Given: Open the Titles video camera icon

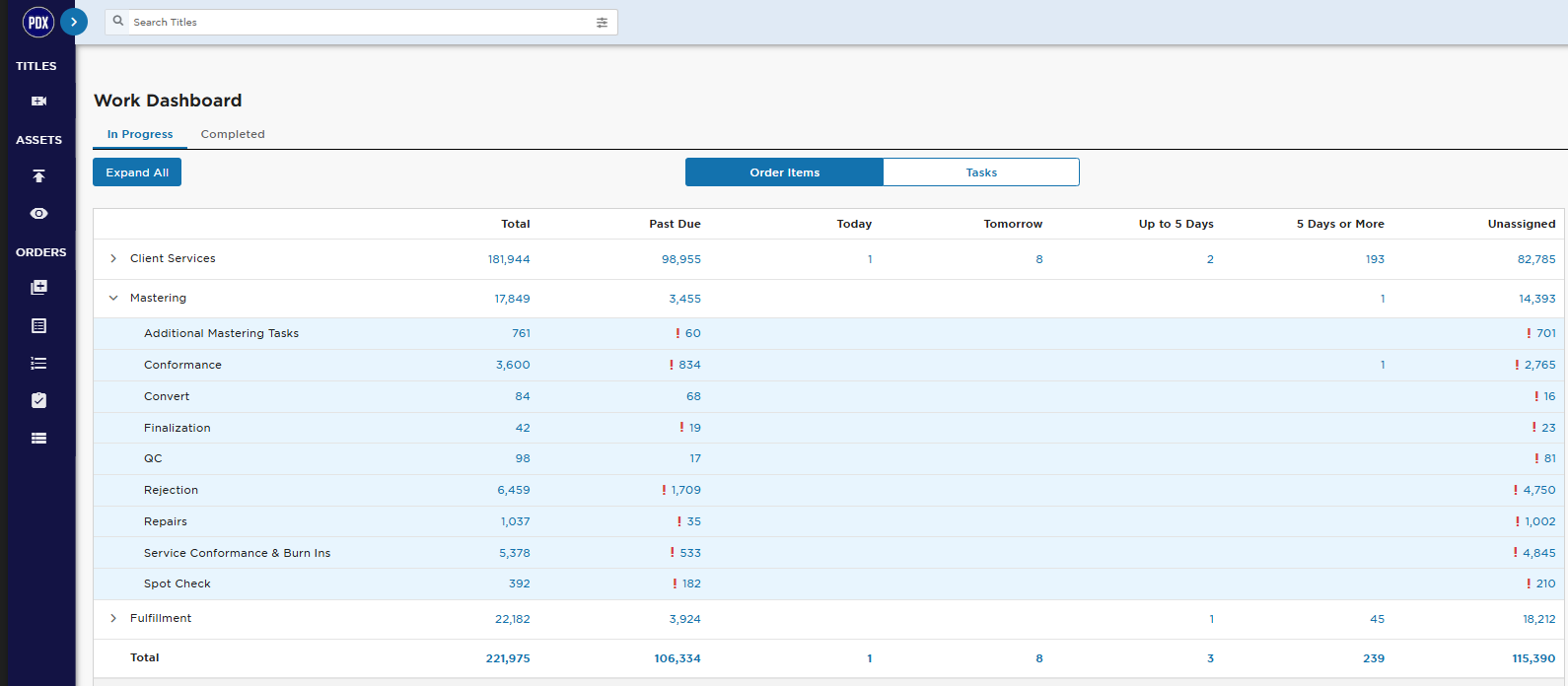Looking at the screenshot, I should [x=38, y=101].
